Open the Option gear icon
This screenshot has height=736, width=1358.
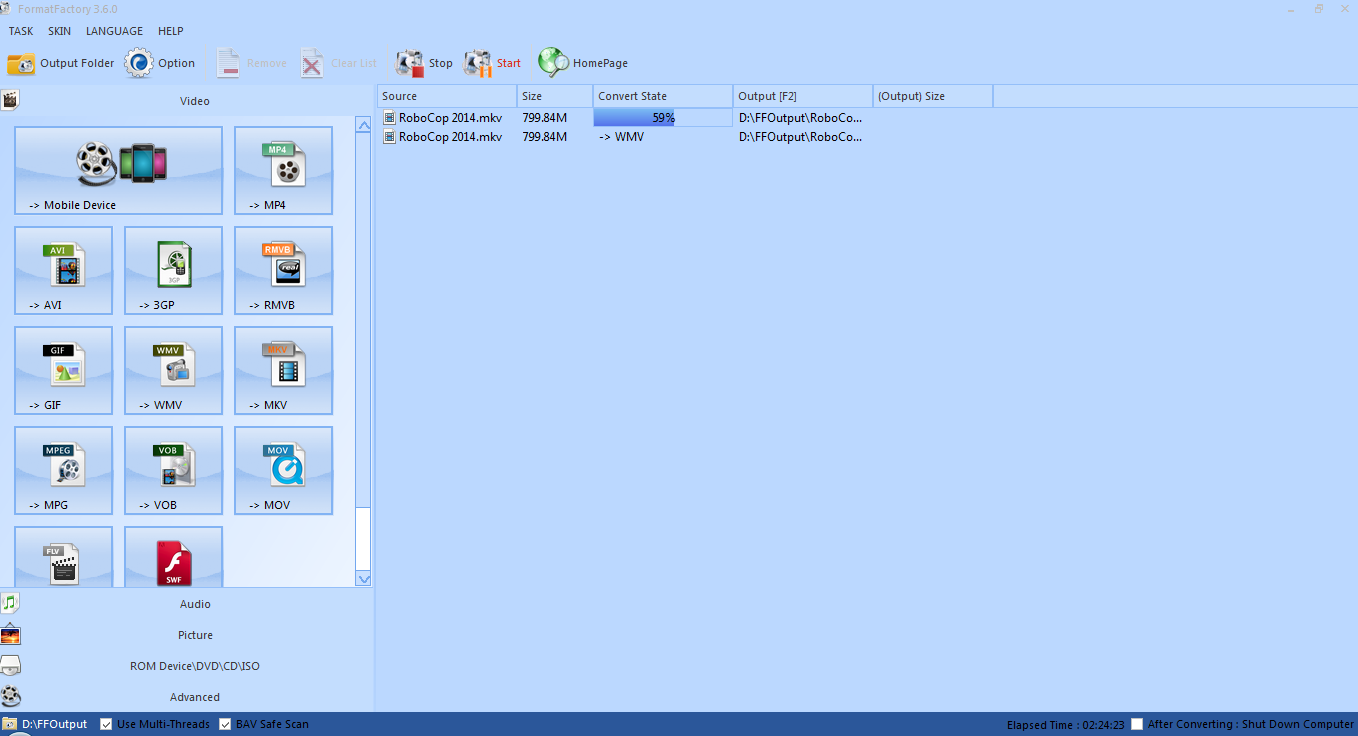139,63
